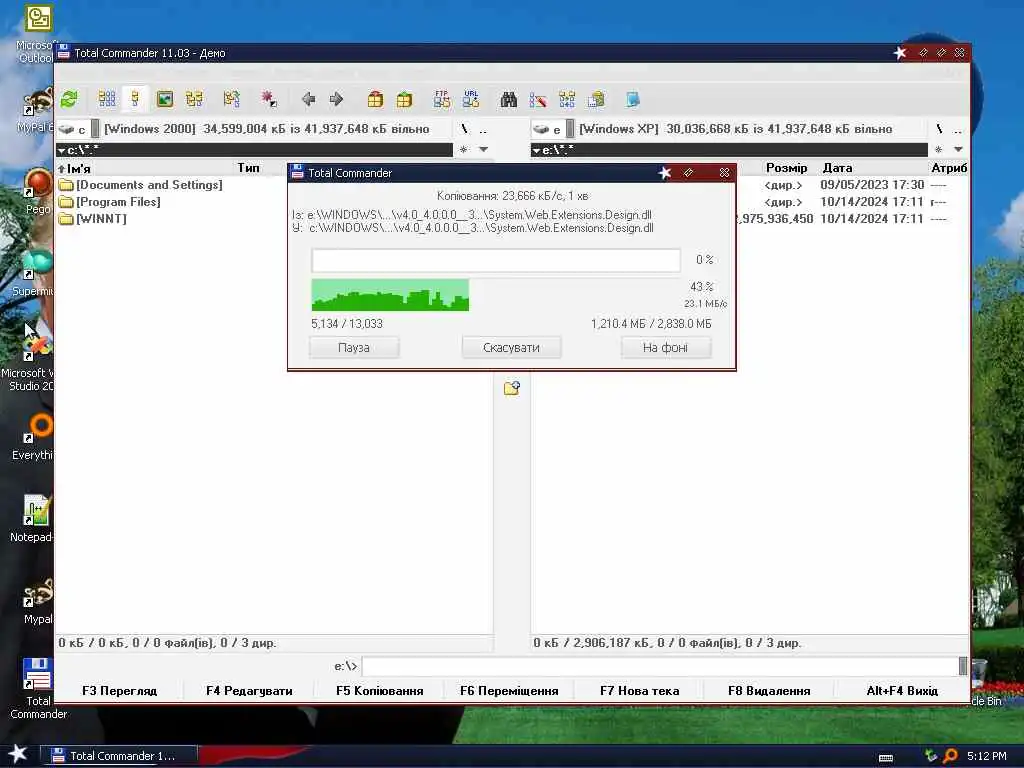Open the new FTP URL connection icon
The height and width of the screenshot is (768, 1024).
[471, 99]
